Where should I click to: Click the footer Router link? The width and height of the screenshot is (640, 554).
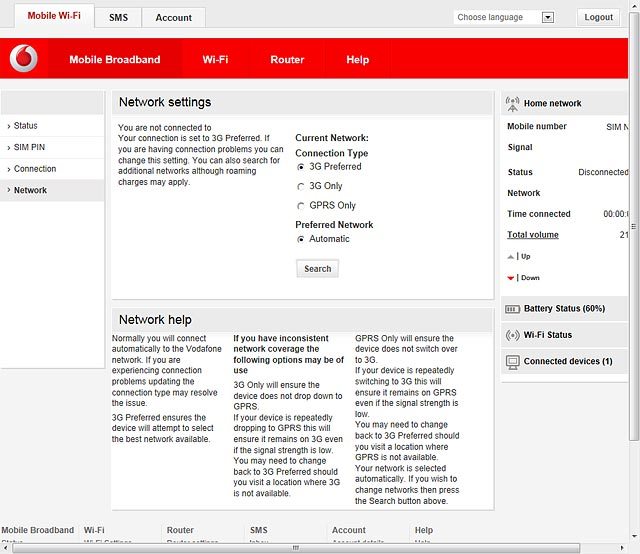click(180, 530)
